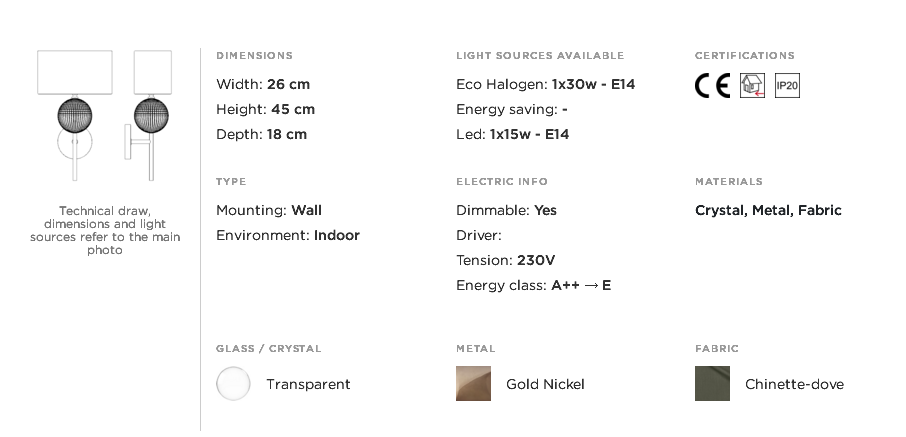
Task: Click the CE certification mark icon
Action: point(712,86)
